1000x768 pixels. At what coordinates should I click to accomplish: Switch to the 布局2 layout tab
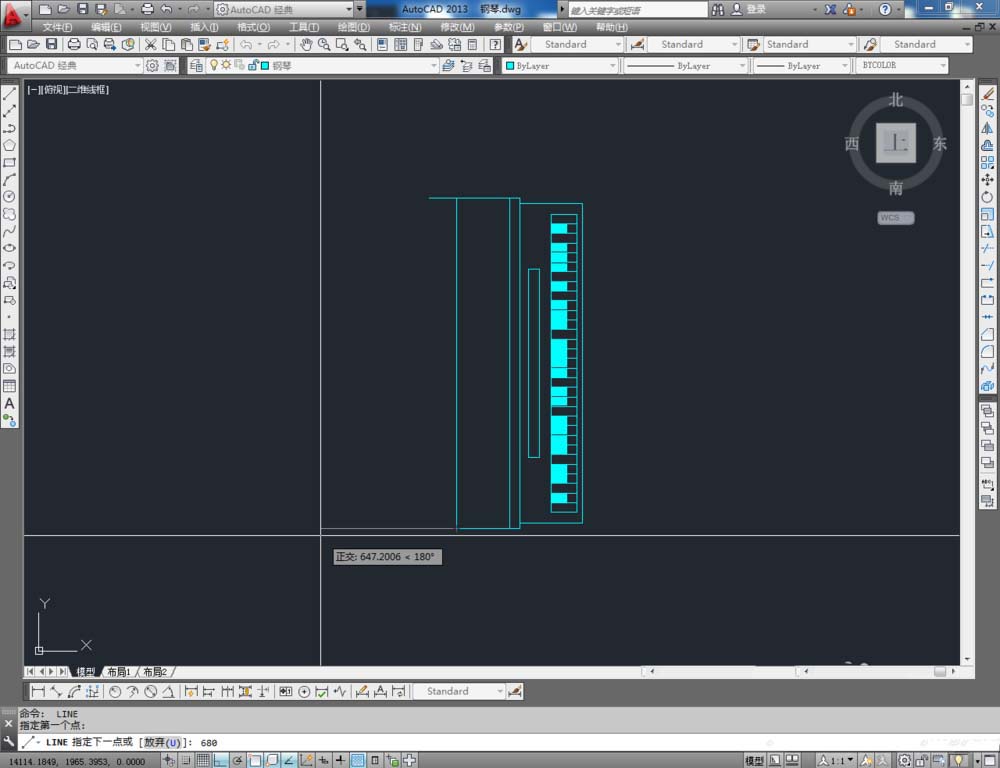155,672
